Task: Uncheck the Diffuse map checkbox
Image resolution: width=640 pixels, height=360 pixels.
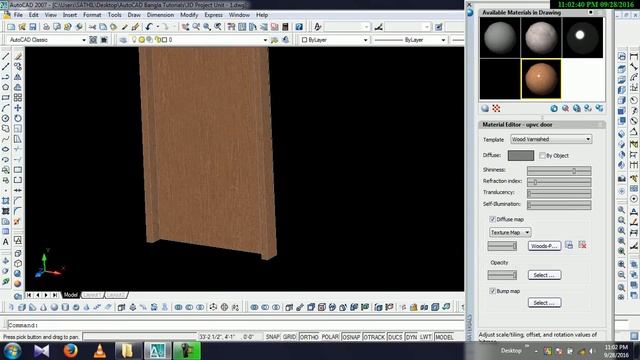Action: (x=493, y=219)
